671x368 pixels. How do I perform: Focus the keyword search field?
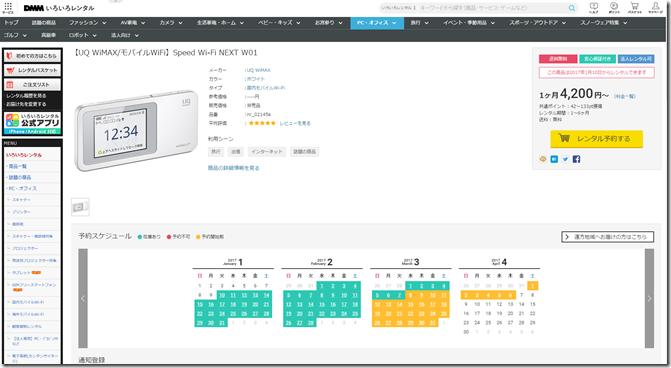coord(492,8)
